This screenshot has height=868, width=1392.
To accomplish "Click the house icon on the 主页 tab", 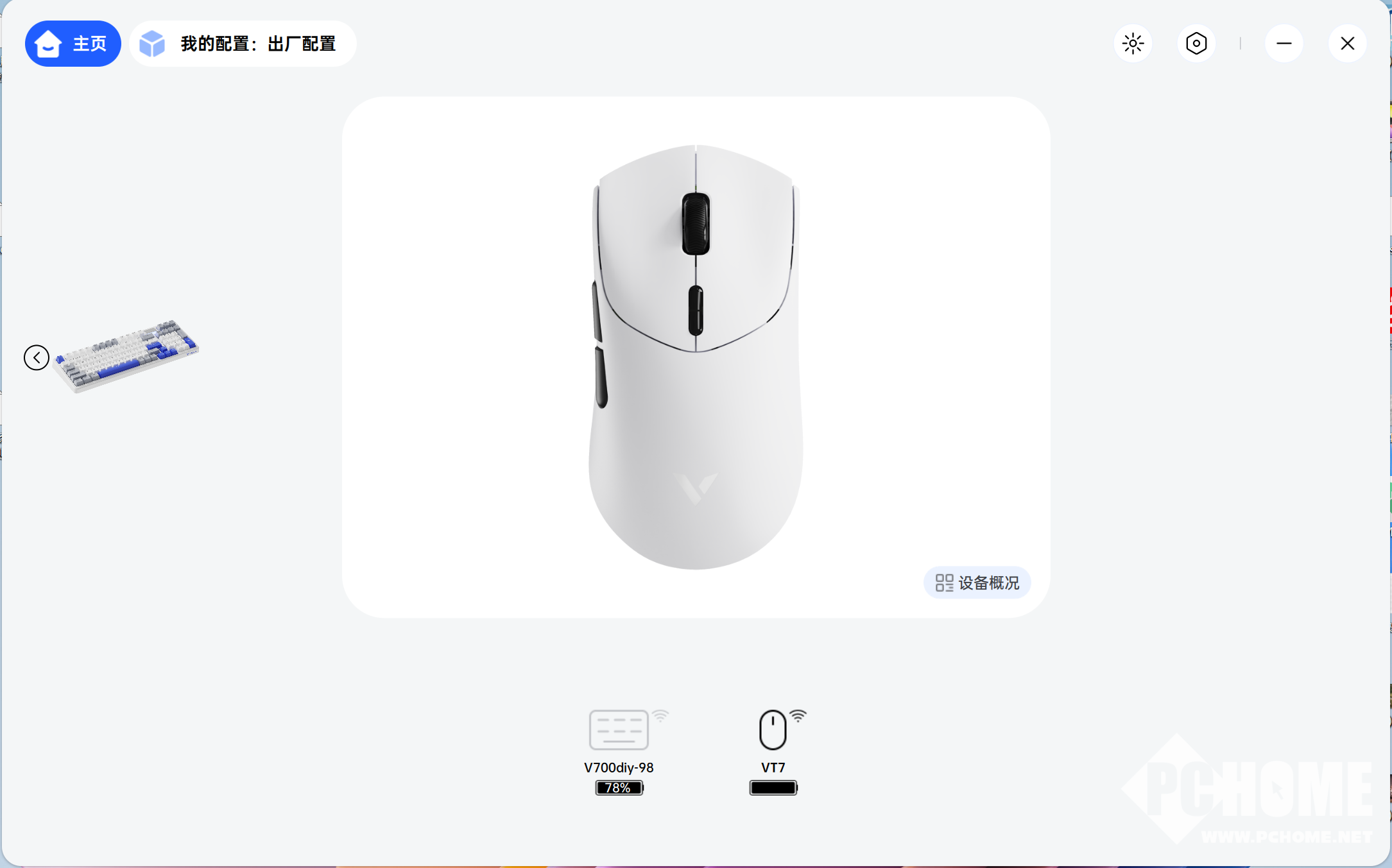I will (47, 44).
